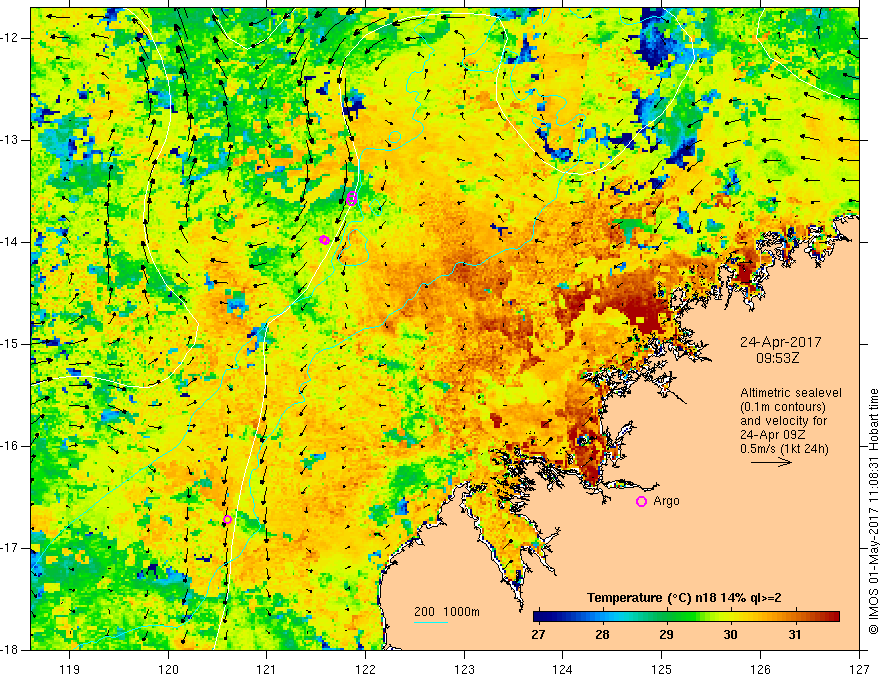Click the longitude axis label 123
The height and width of the screenshot is (680, 880).
coord(464,669)
